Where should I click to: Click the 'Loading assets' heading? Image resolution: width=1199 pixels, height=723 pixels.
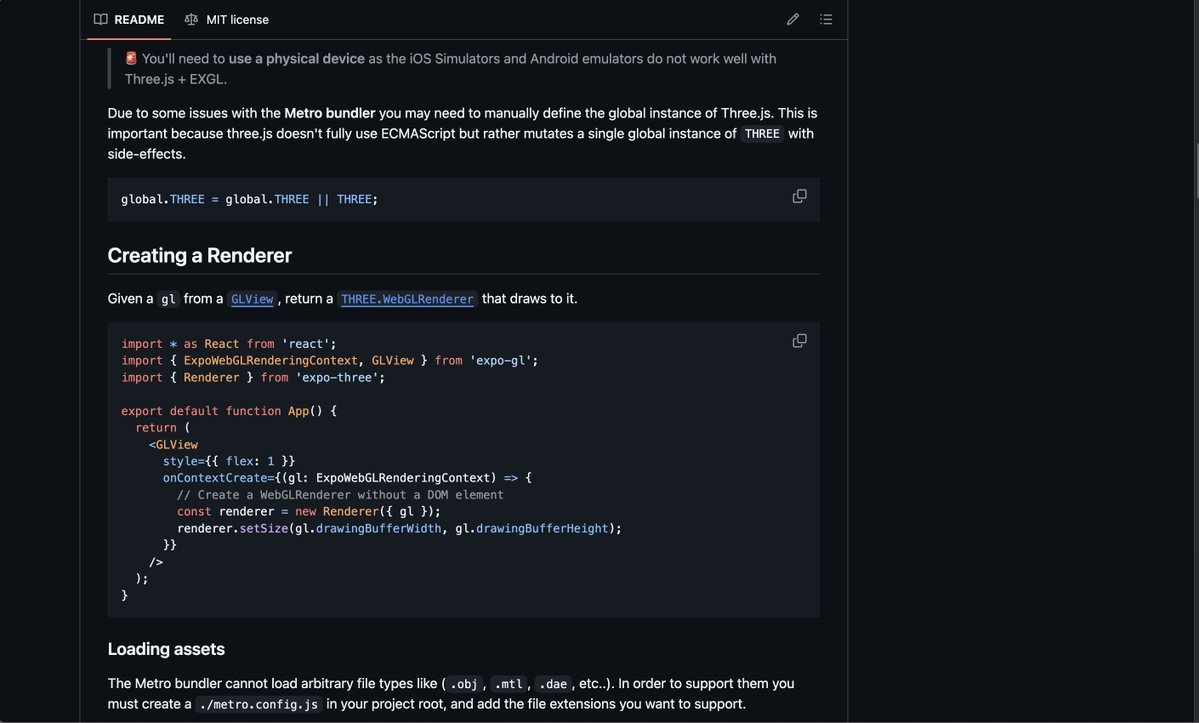[x=166, y=649]
